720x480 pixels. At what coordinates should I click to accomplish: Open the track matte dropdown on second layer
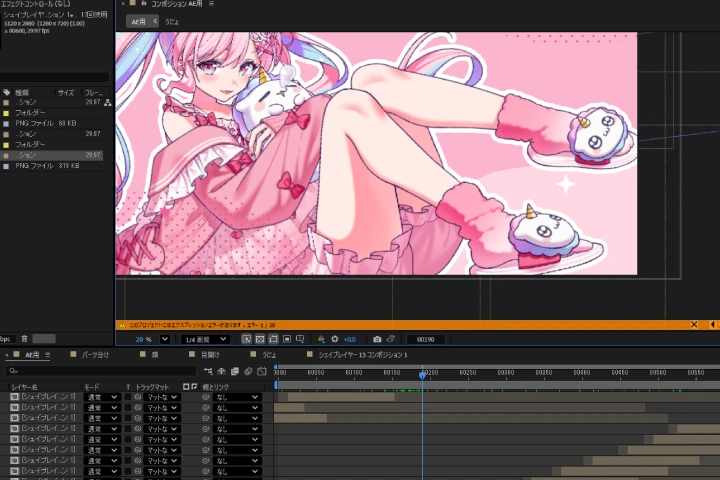pyautogui.click(x=162, y=407)
